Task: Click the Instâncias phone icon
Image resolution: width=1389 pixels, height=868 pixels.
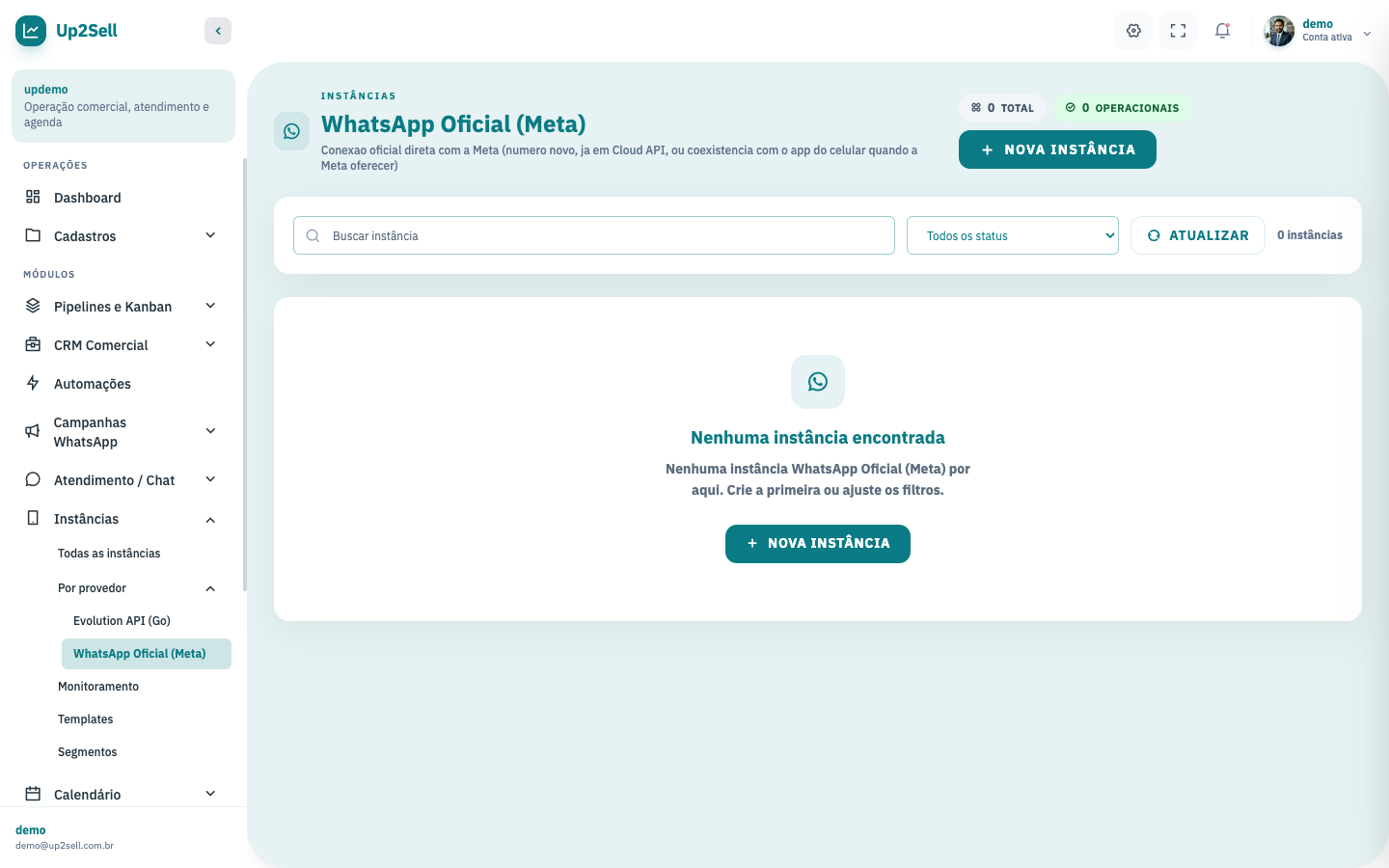Action: point(33,518)
